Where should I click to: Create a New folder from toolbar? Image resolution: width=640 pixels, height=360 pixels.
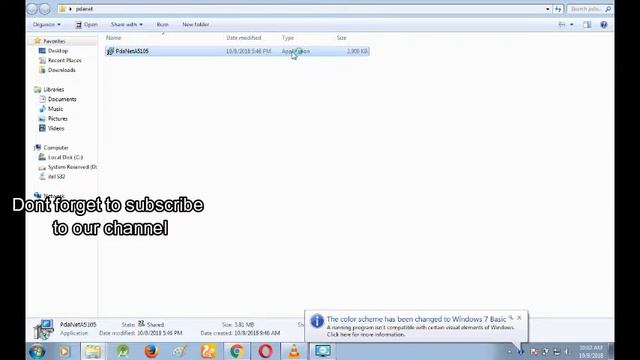click(196, 24)
